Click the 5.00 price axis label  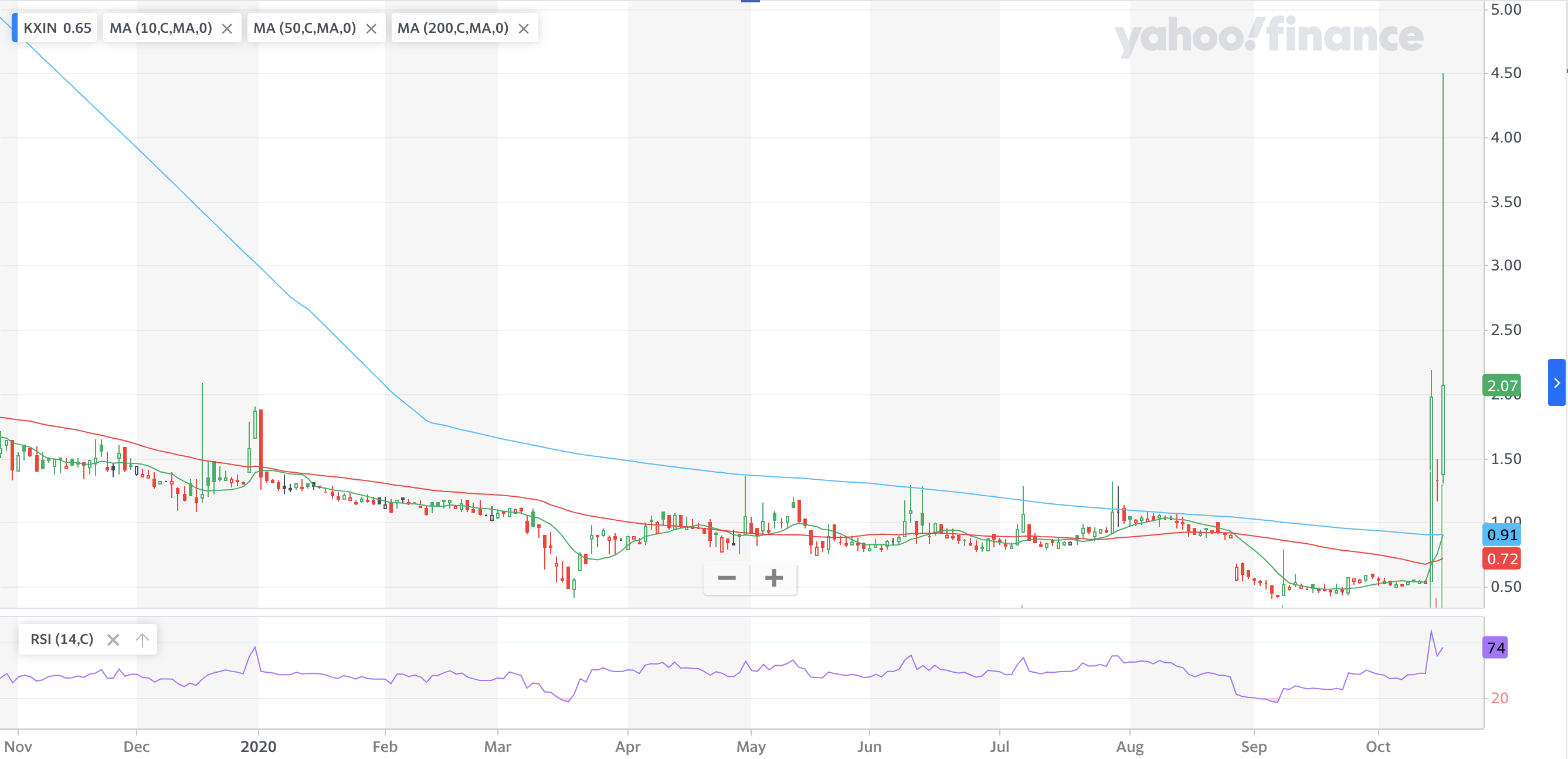[x=1506, y=10]
